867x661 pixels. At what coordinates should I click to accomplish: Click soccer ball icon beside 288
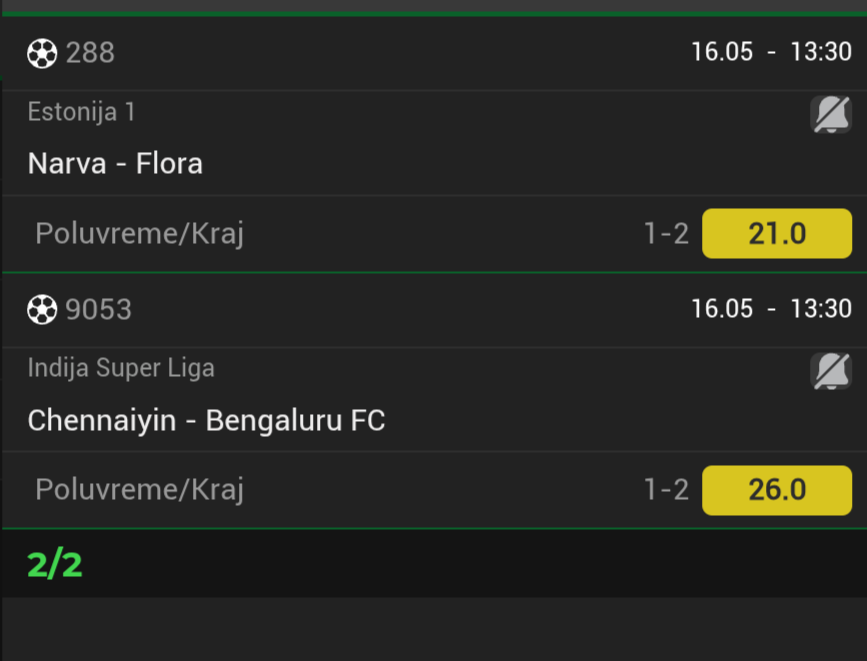click(42, 53)
